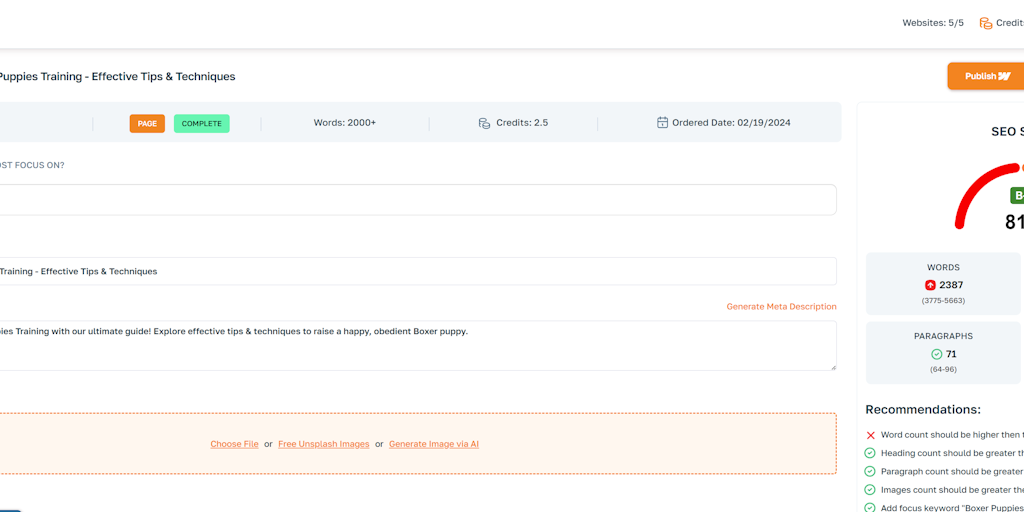Click the credits icon beside 'Credits: 2.5'
The image size is (1024, 512).
pyautogui.click(x=485, y=123)
